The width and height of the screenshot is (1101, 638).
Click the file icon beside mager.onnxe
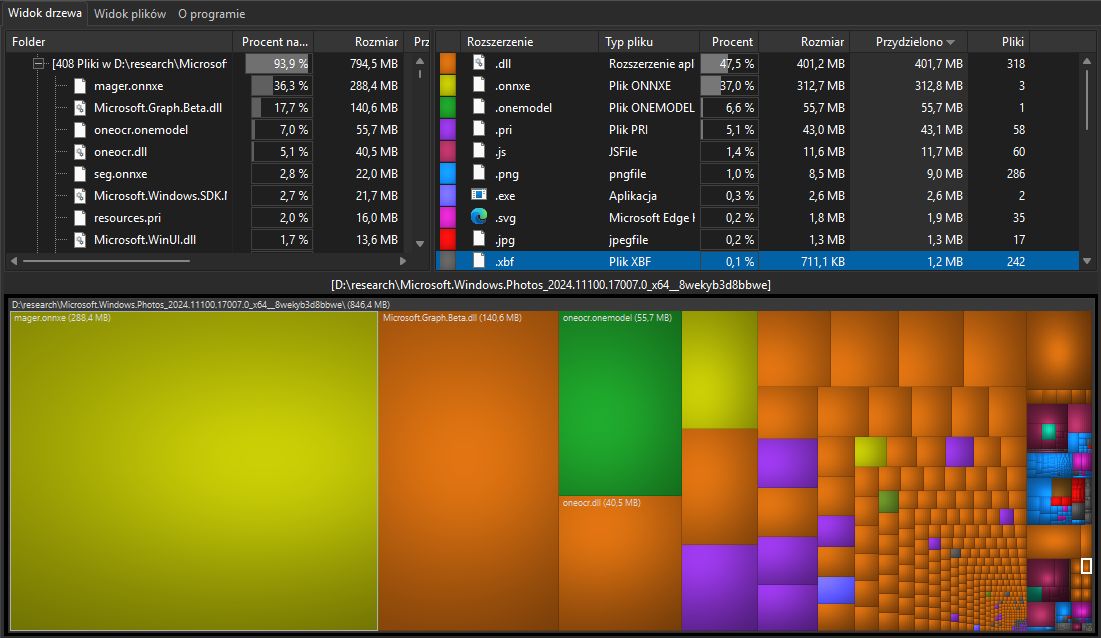[80, 86]
